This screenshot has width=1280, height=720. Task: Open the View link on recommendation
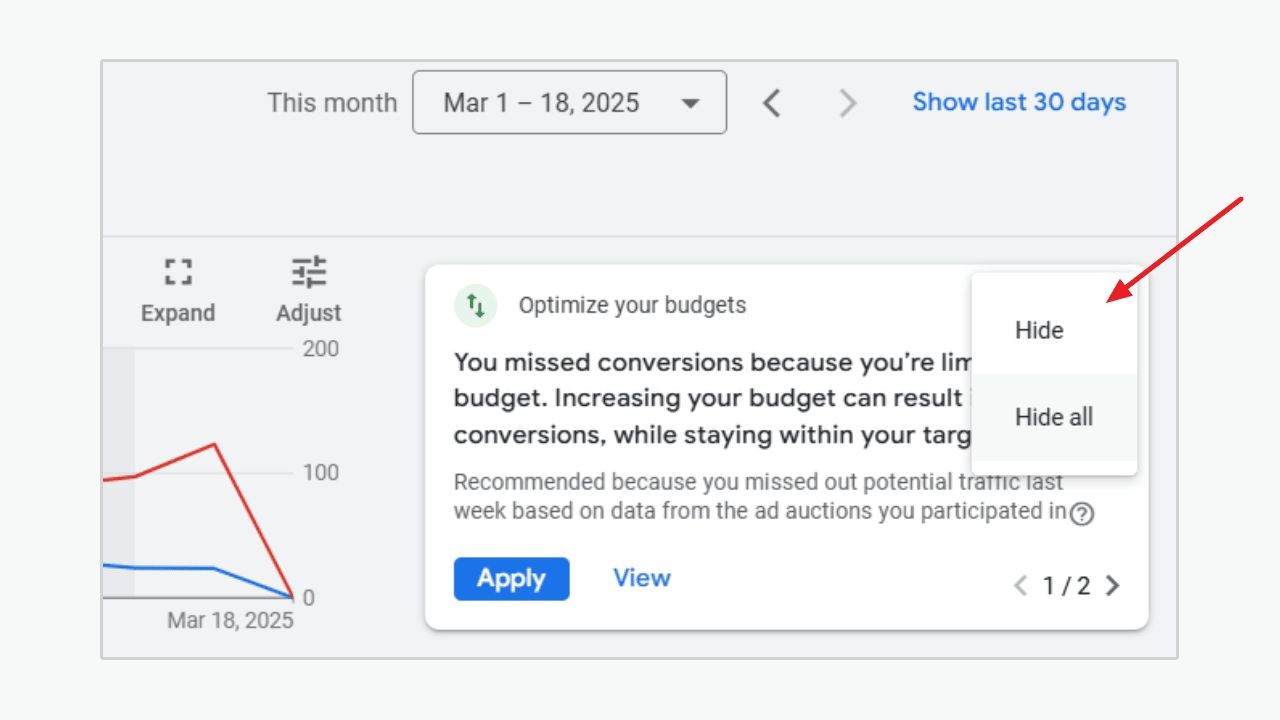click(x=642, y=578)
